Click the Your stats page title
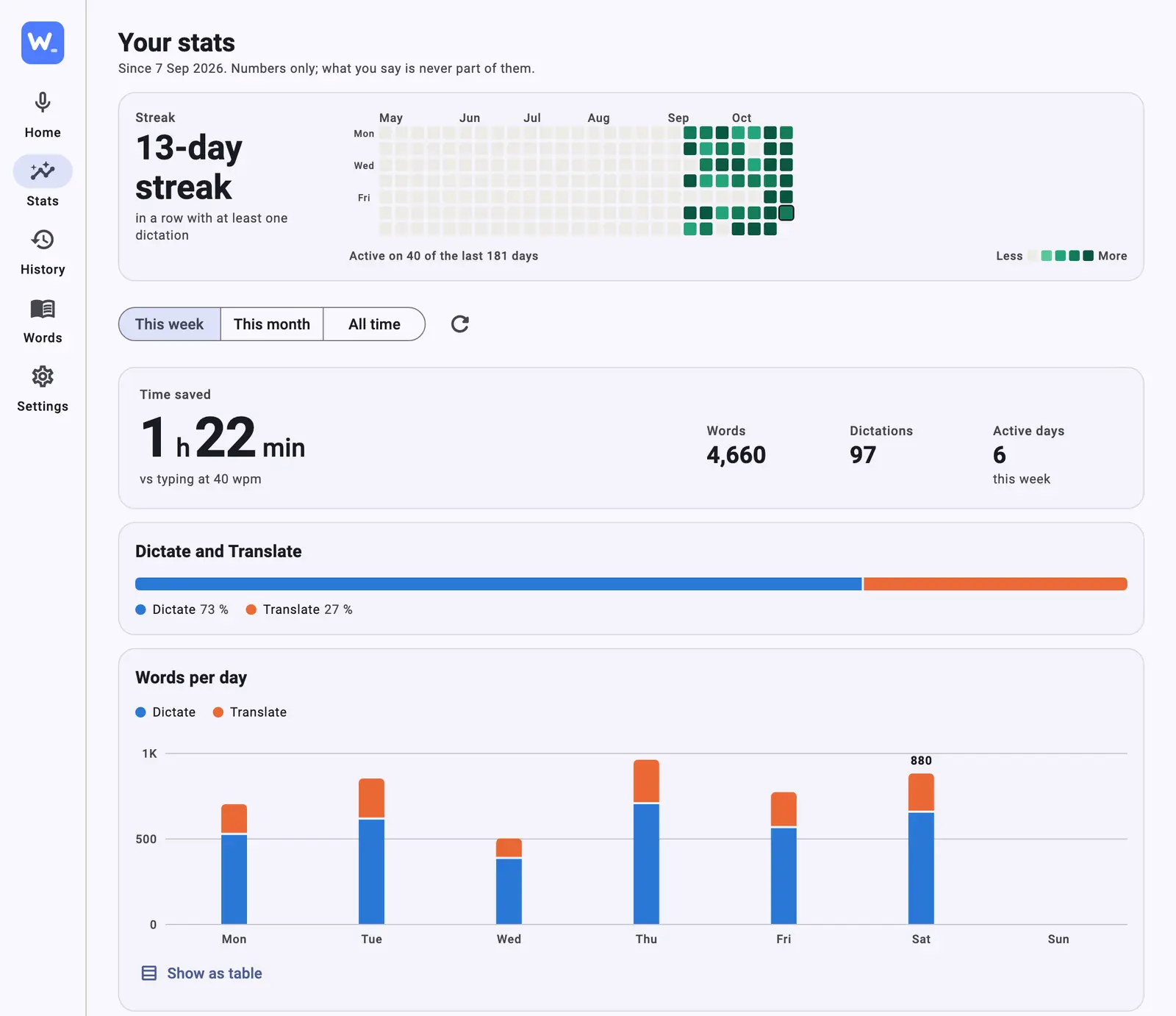 click(x=176, y=43)
